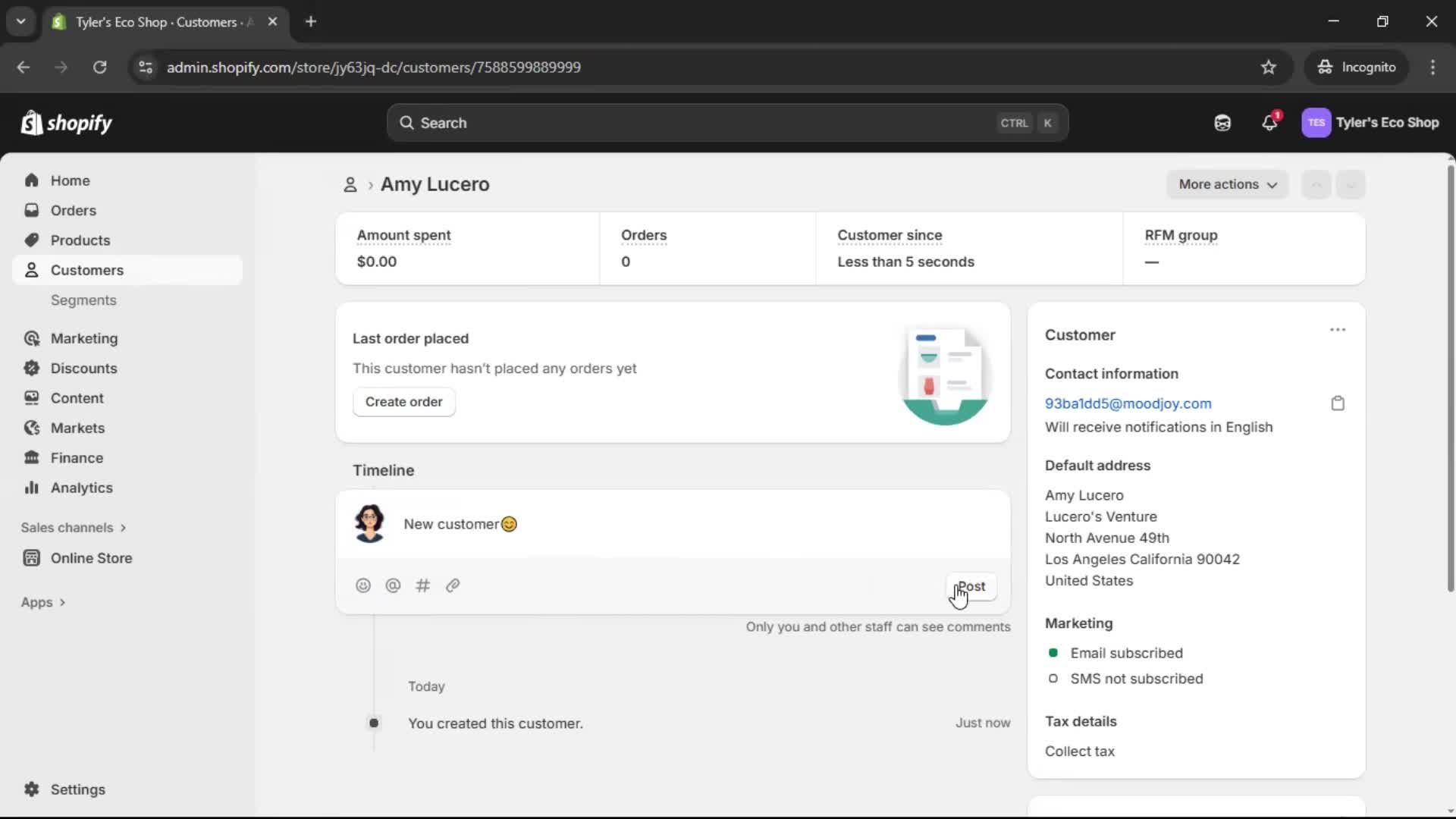Image resolution: width=1456 pixels, height=819 pixels.
Task: Open the copy email to clipboard icon
Action: [x=1337, y=403]
